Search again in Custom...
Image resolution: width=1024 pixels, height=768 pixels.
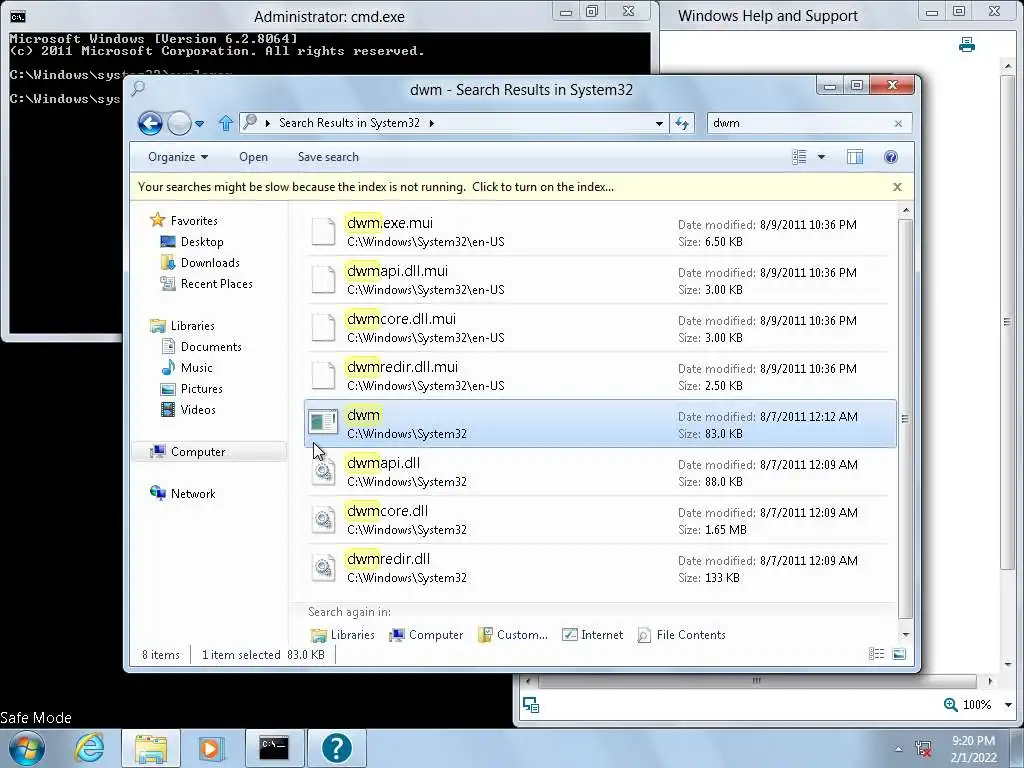point(513,635)
